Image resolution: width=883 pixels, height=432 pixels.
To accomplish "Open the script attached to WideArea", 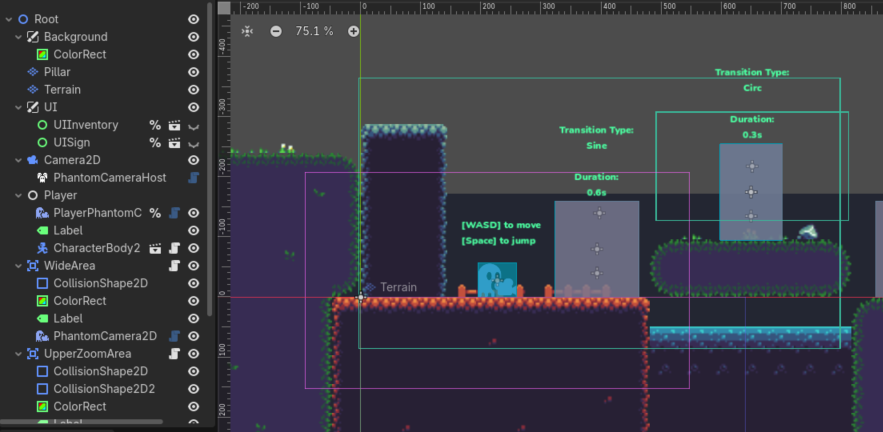I will coord(174,266).
